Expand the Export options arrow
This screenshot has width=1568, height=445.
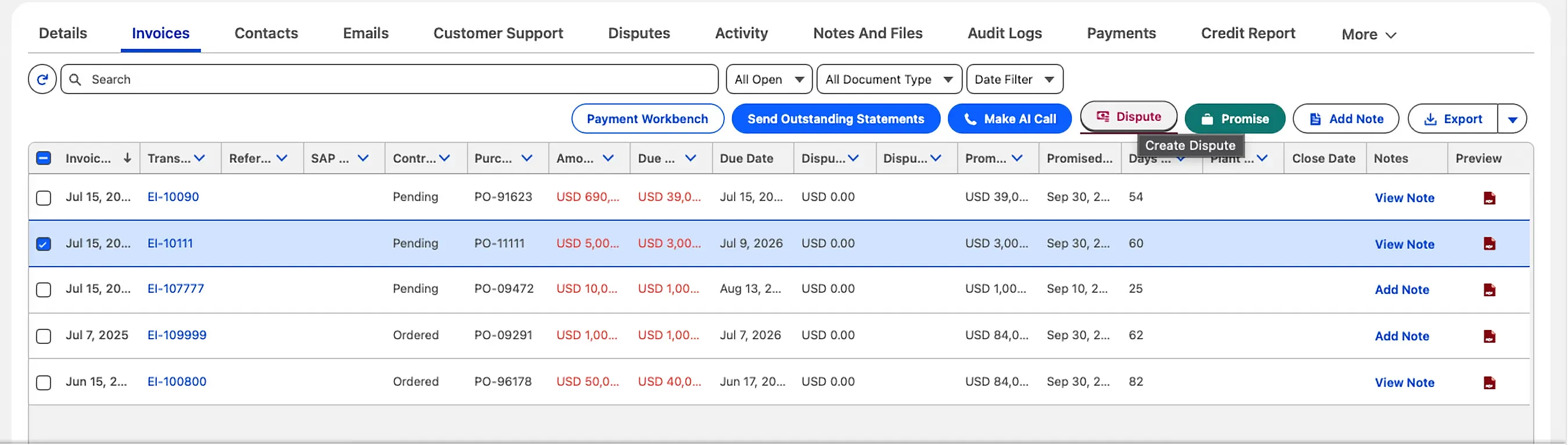pyautogui.click(x=1512, y=119)
